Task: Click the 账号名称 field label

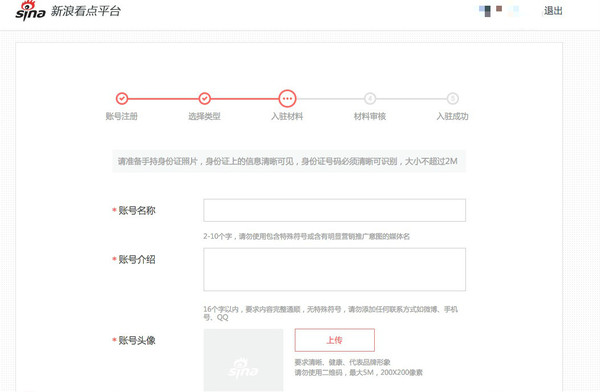Action: (x=137, y=211)
